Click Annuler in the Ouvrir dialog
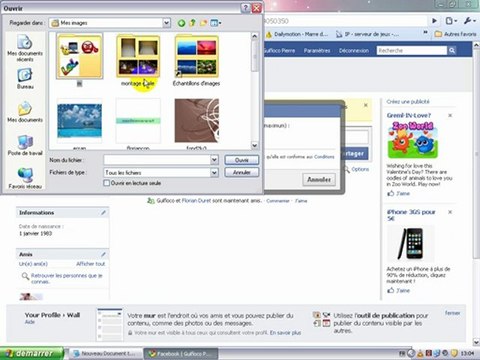Image resolution: width=480 pixels, height=360 pixels. 242,172
